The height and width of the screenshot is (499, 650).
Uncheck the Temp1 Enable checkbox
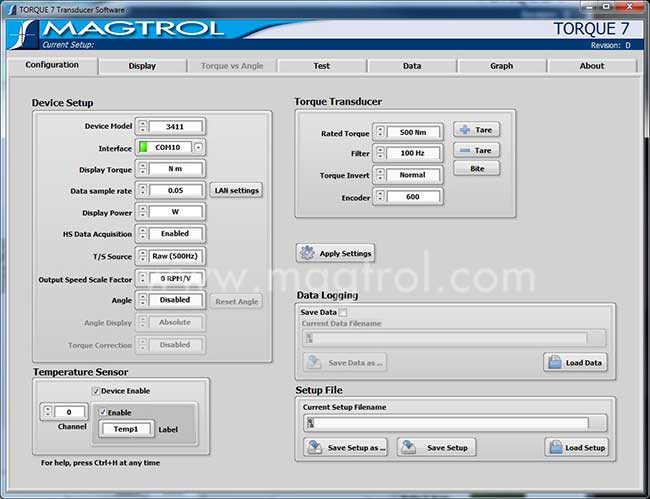tap(102, 412)
